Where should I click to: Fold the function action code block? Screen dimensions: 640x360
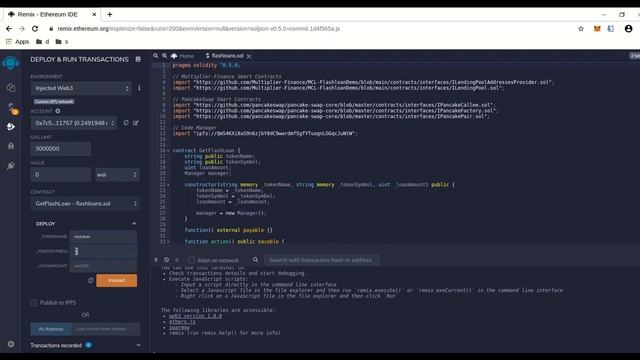tap(168, 242)
